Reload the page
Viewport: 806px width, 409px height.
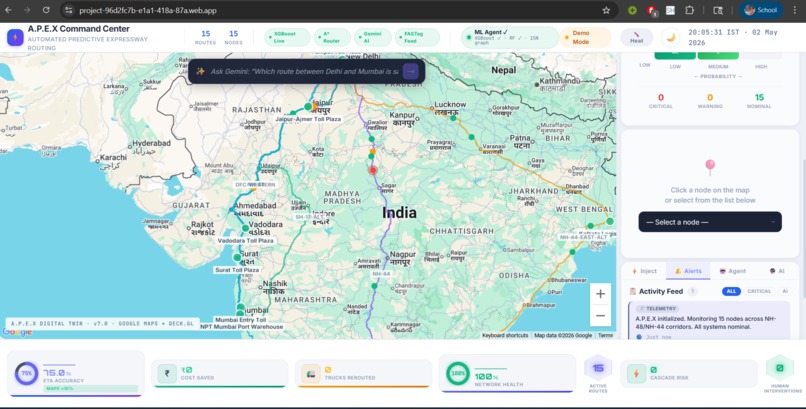pyautogui.click(x=46, y=10)
